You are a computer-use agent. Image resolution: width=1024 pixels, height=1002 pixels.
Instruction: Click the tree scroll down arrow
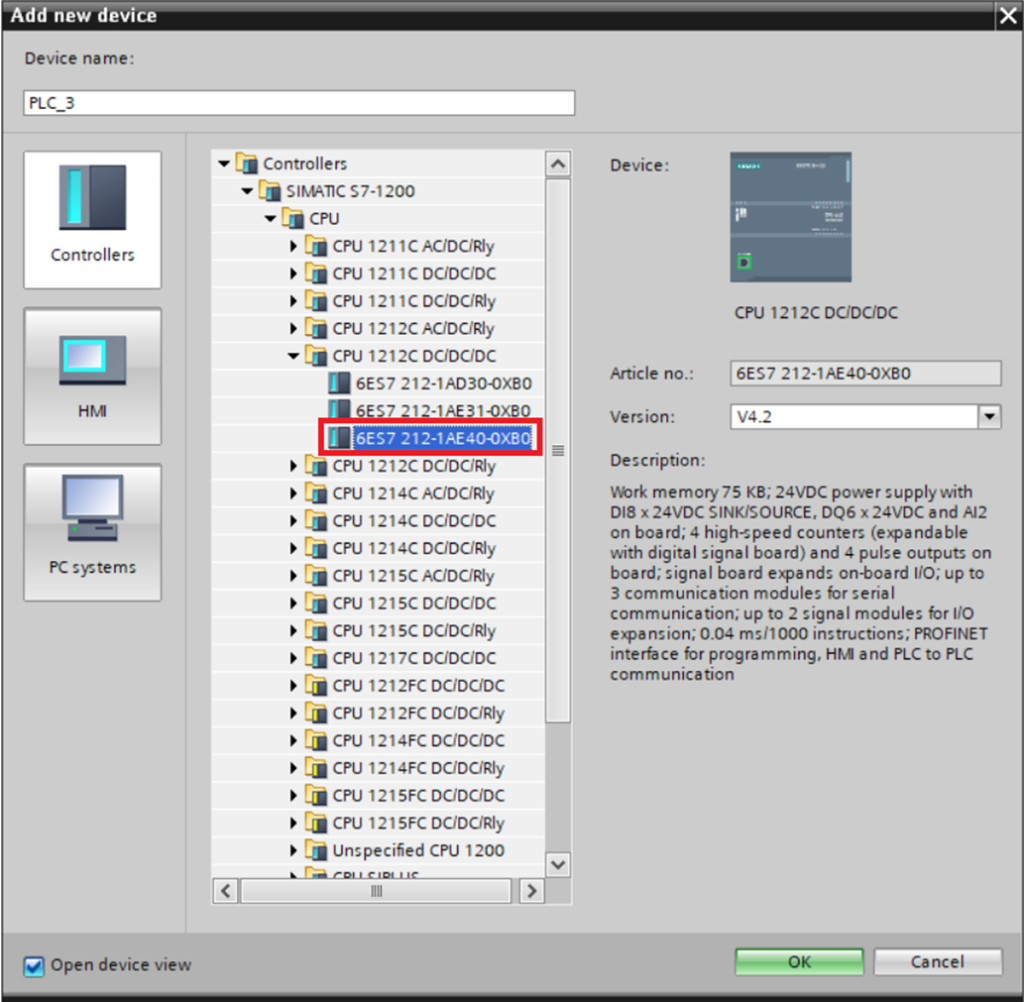pyautogui.click(x=558, y=864)
